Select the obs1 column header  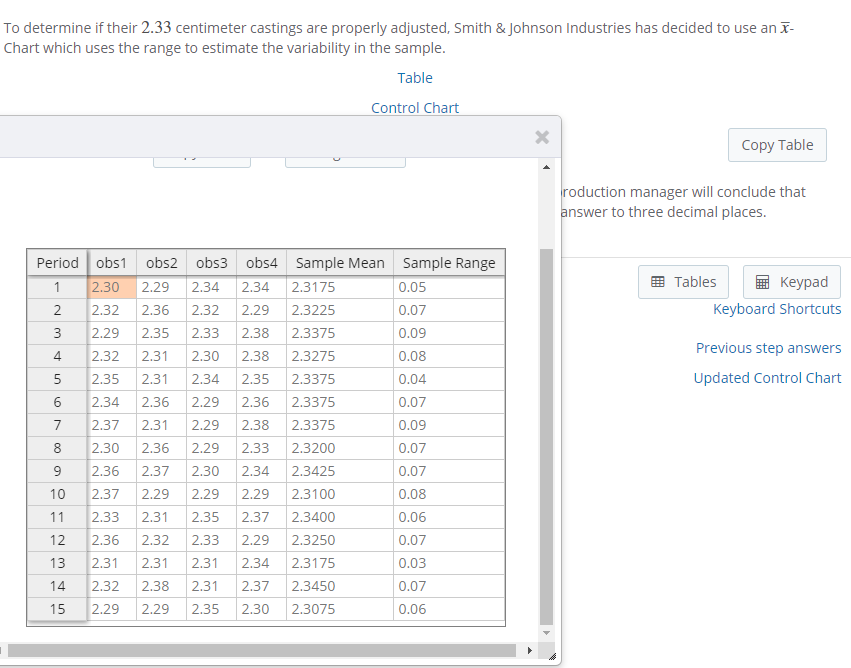pos(111,263)
